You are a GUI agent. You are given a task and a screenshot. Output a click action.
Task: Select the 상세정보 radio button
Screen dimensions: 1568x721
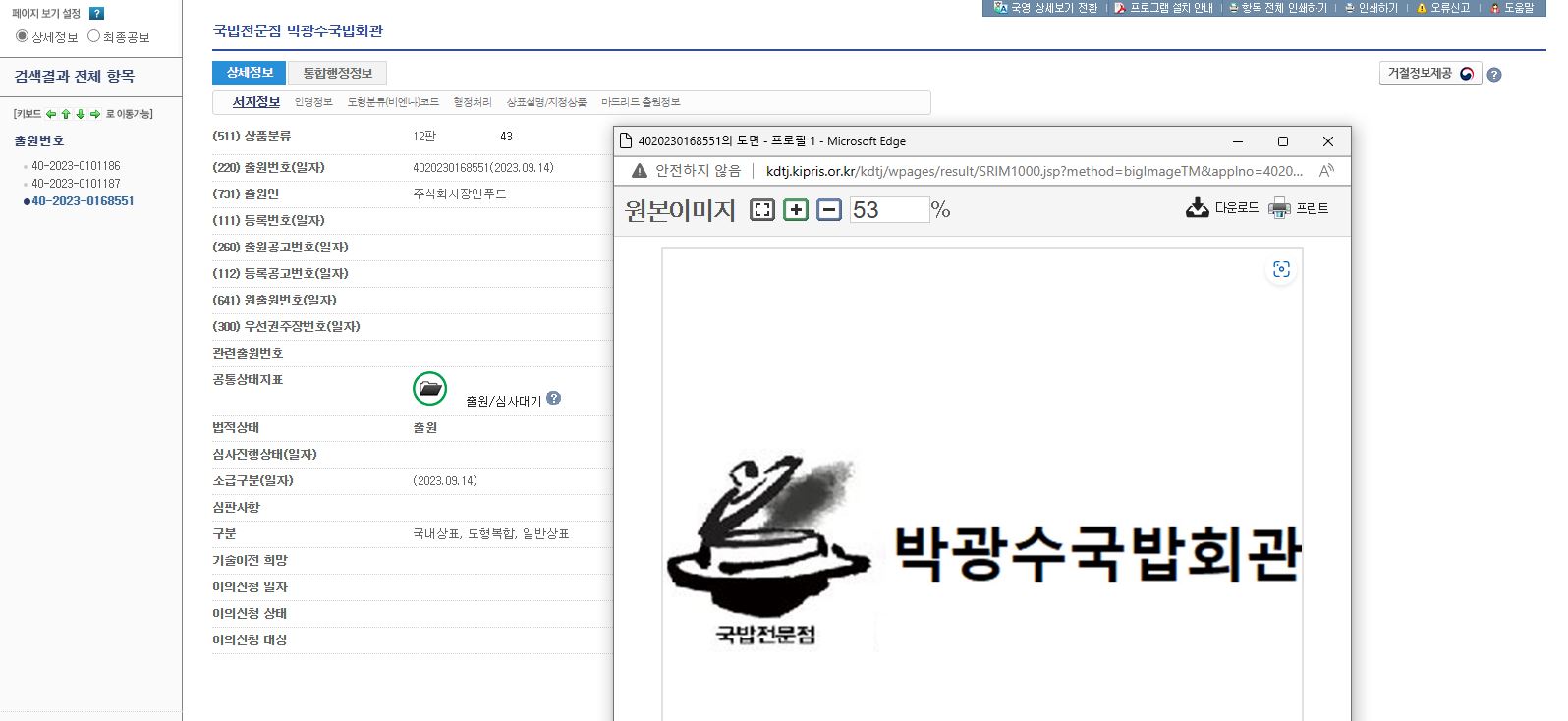[x=22, y=36]
